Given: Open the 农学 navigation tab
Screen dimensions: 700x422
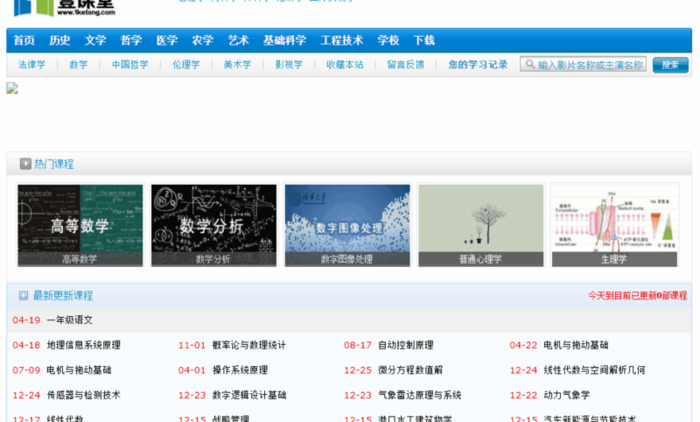Looking at the screenshot, I should click(203, 41).
